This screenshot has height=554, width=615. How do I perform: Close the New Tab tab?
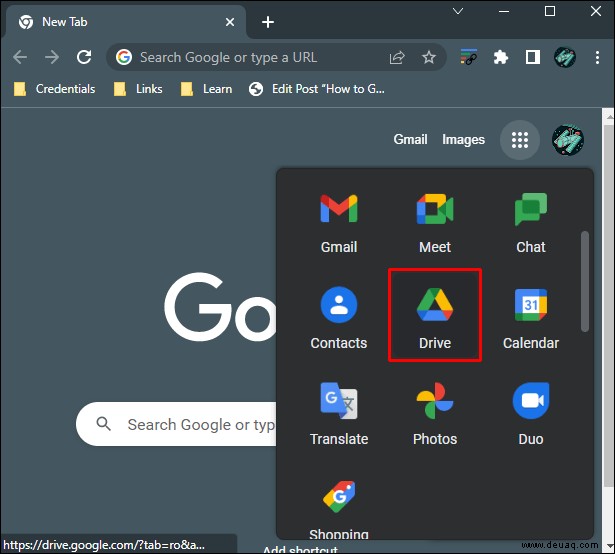tap(230, 22)
